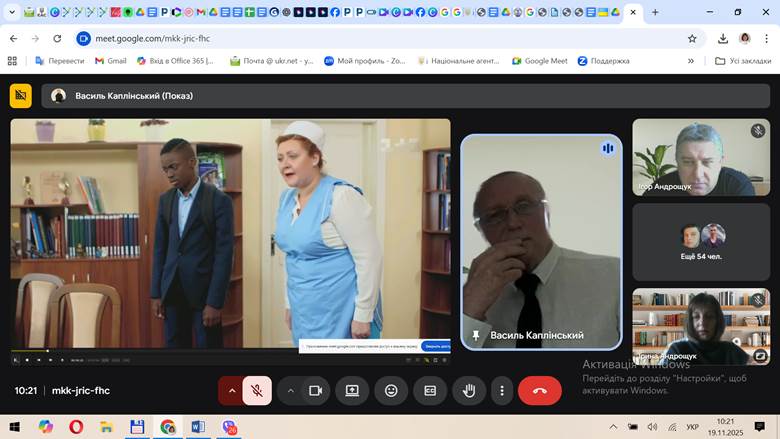Bookmark this page with the star icon
The image size is (780, 439).
coord(692,38)
